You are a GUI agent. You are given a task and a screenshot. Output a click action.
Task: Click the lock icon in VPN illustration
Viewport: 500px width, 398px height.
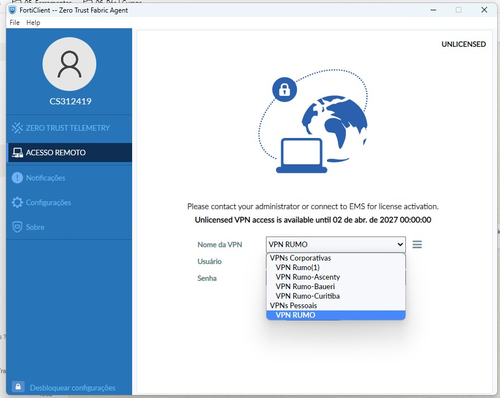pyautogui.click(x=284, y=90)
